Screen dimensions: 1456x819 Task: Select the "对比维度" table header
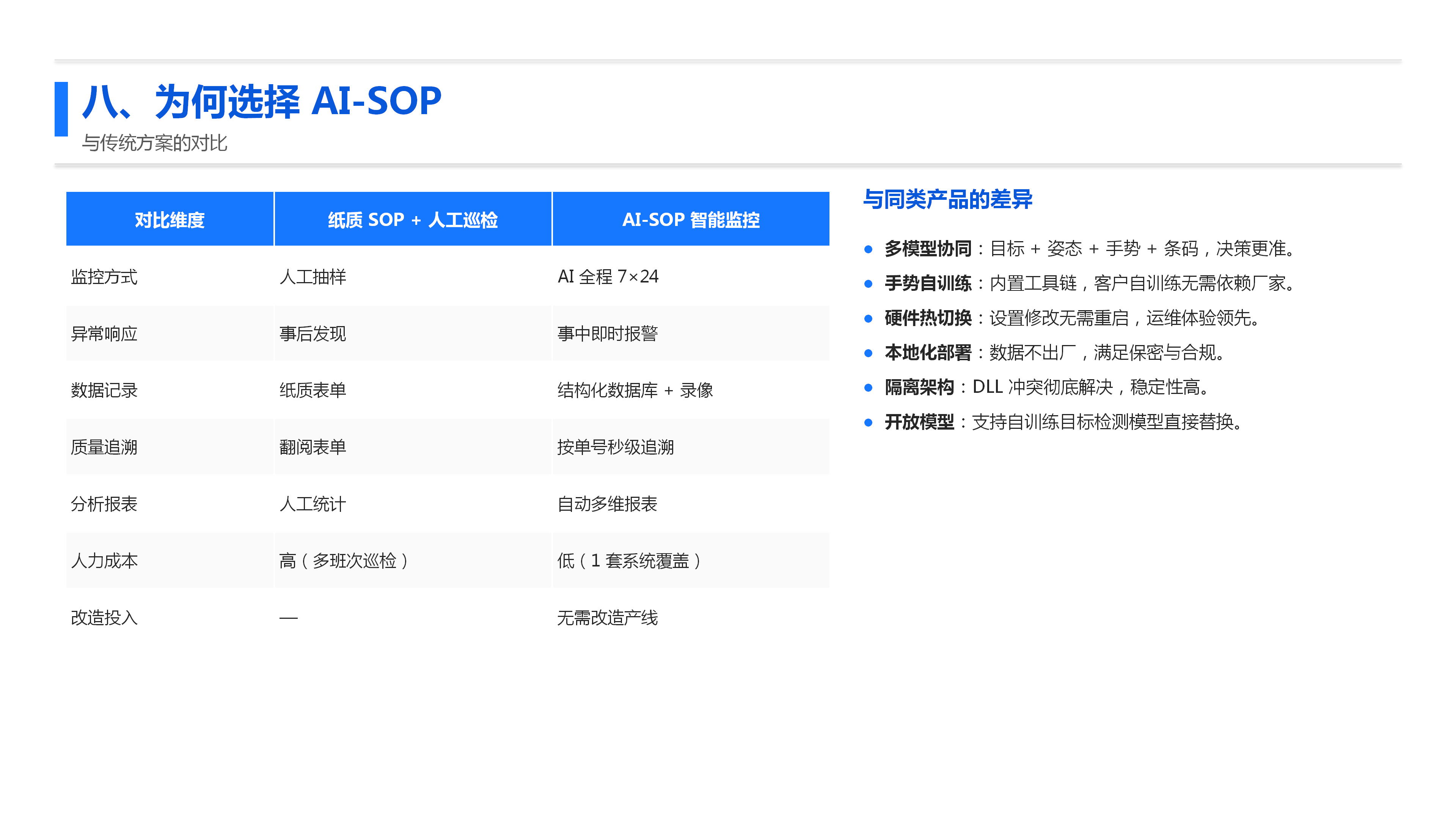170,219
